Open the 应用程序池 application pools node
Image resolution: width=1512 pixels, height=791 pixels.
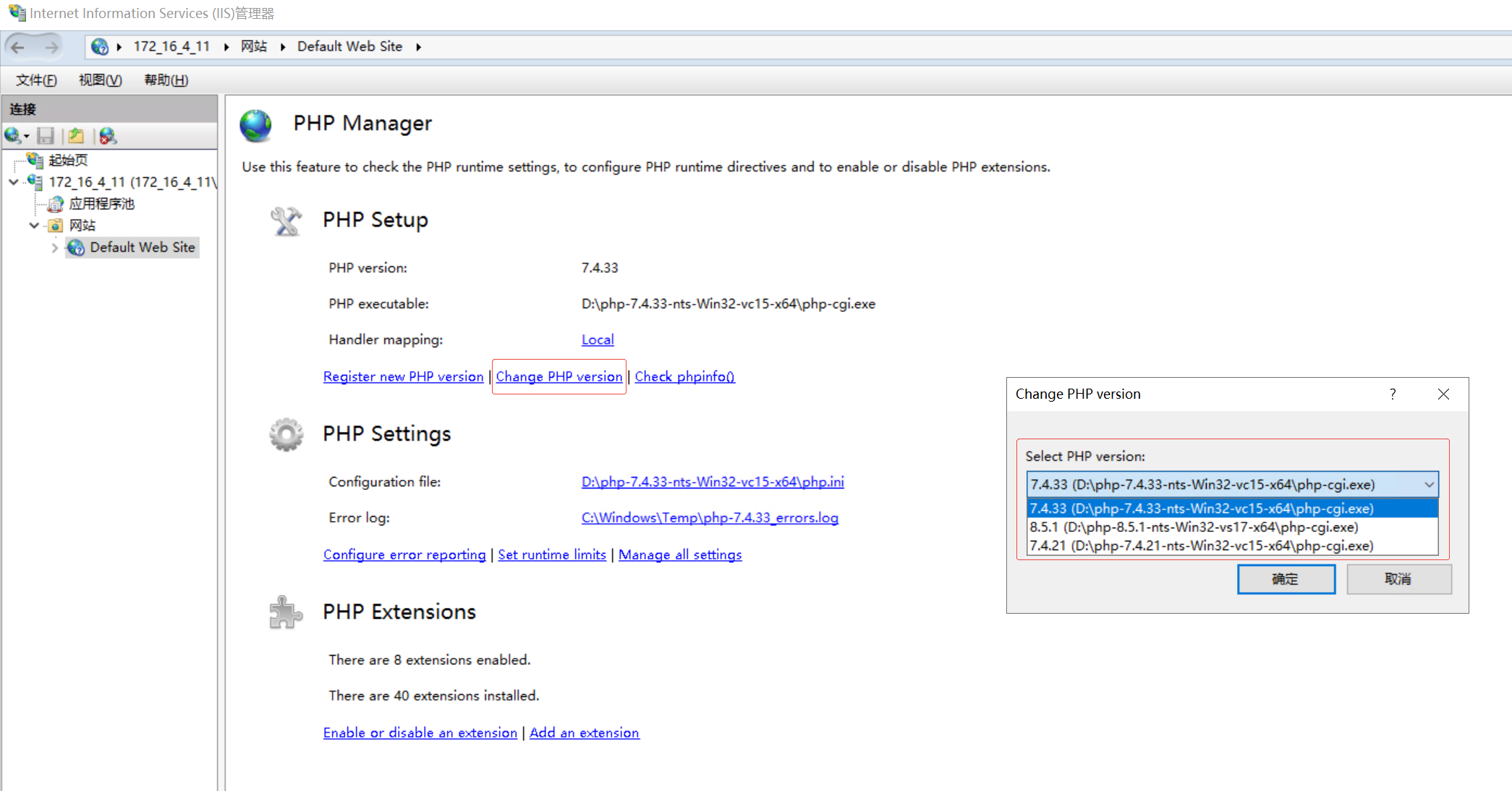101,203
